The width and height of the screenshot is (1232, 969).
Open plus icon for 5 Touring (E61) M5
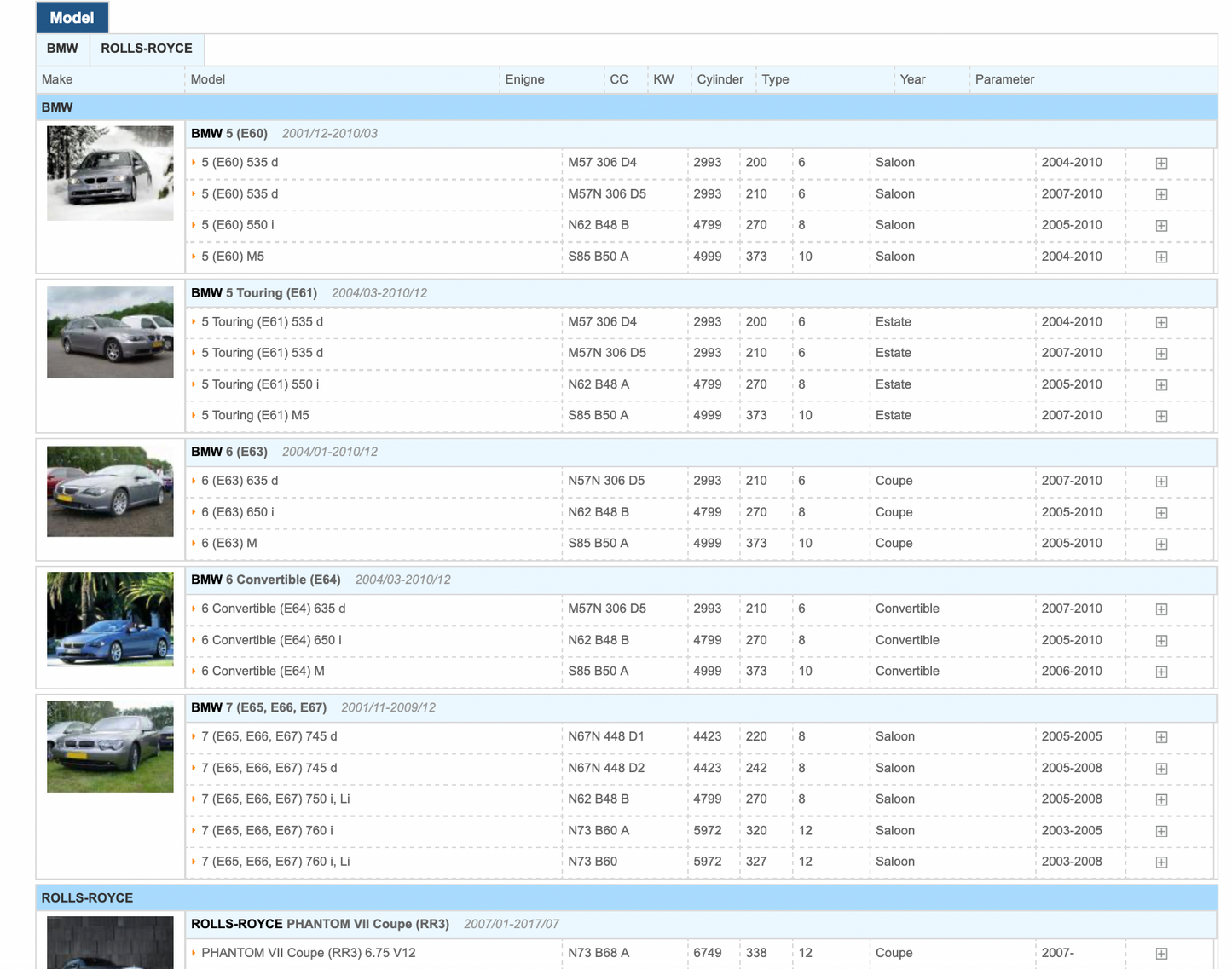1161,416
